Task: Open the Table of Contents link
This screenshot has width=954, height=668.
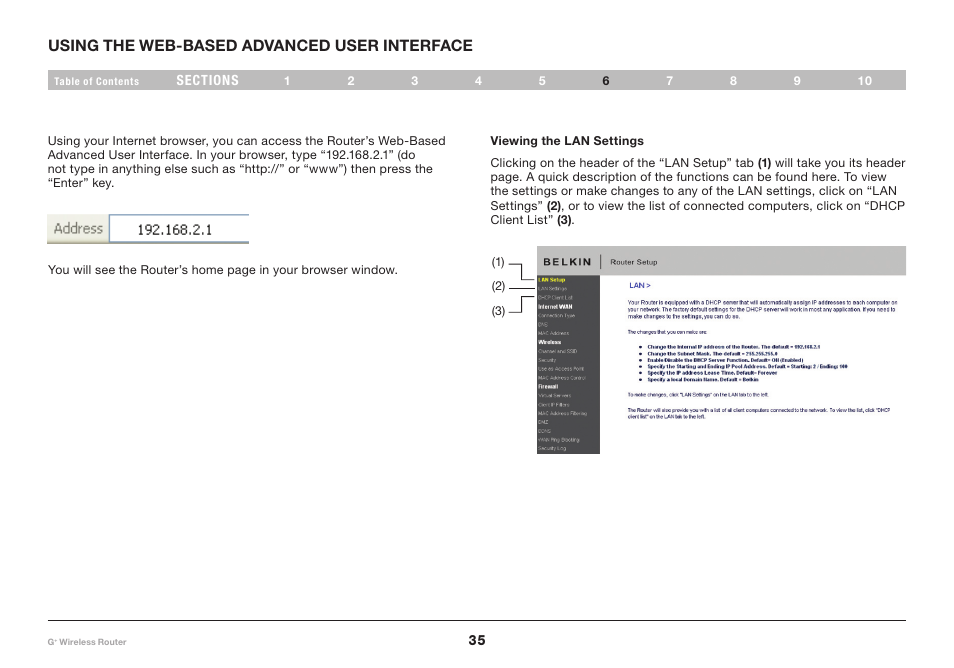Action: [96, 81]
